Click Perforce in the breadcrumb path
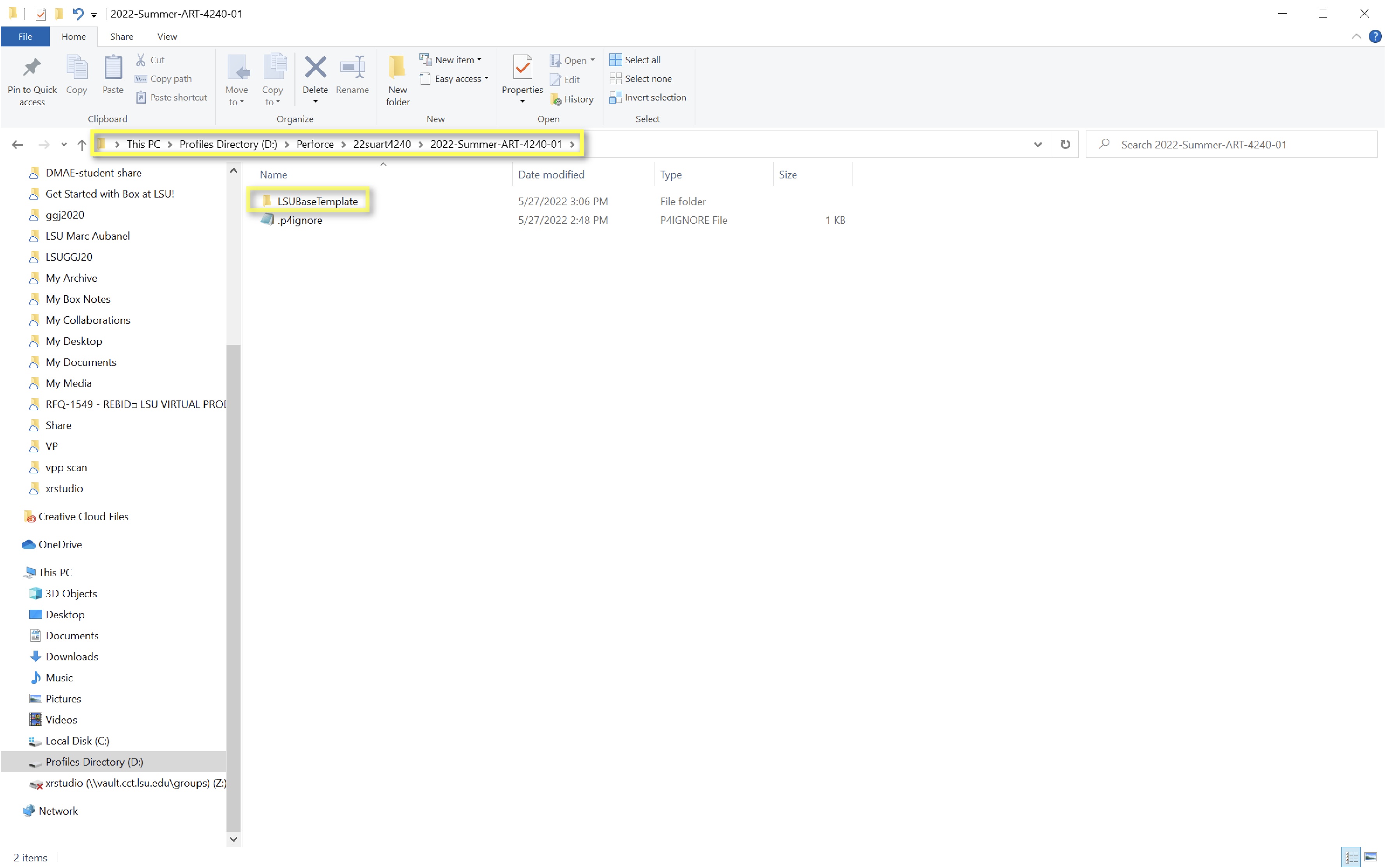 click(315, 144)
